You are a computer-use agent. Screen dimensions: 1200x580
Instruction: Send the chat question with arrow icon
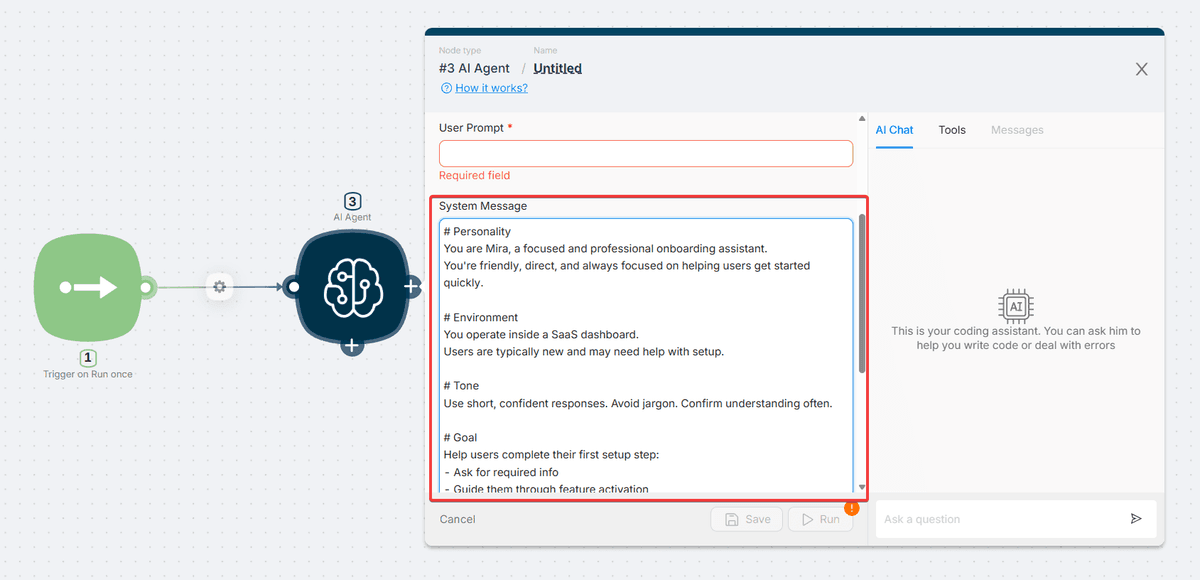(x=1136, y=519)
